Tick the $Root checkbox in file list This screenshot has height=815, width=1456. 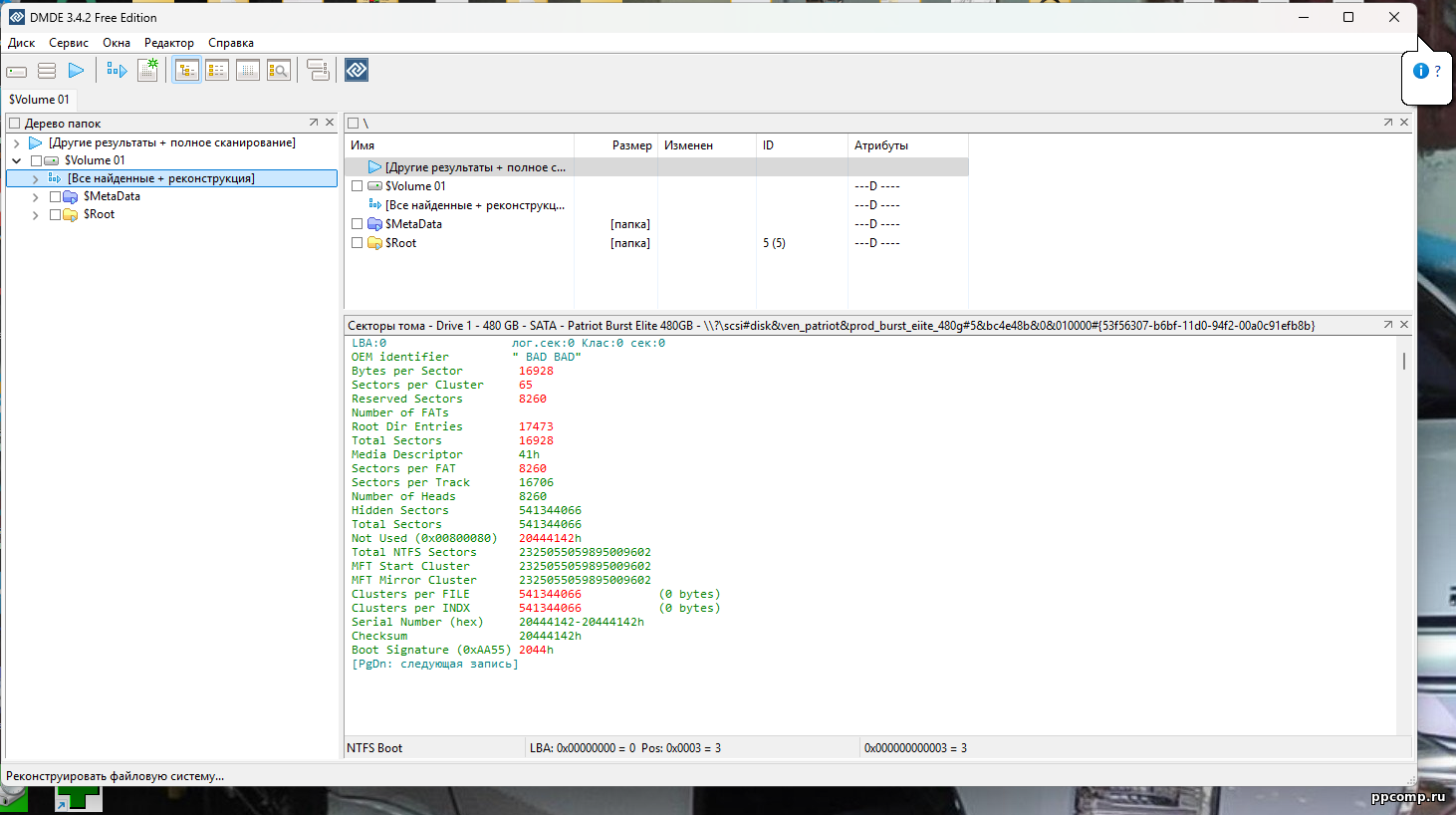pos(357,243)
